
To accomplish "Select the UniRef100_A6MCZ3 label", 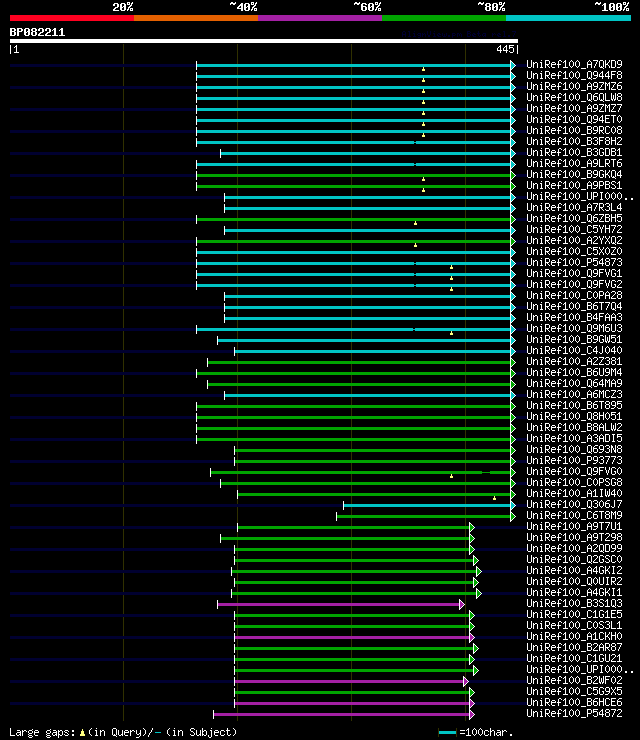I will pyautogui.click(x=574, y=395).
